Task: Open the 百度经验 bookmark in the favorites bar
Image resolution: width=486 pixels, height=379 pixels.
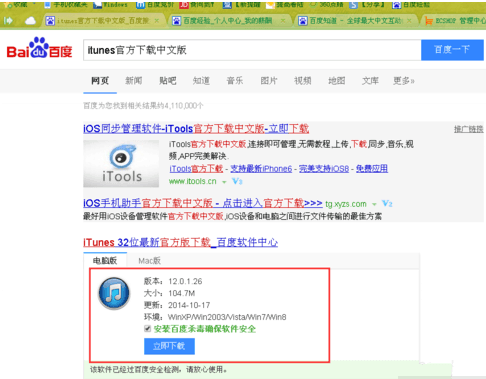Action: pos(411,5)
